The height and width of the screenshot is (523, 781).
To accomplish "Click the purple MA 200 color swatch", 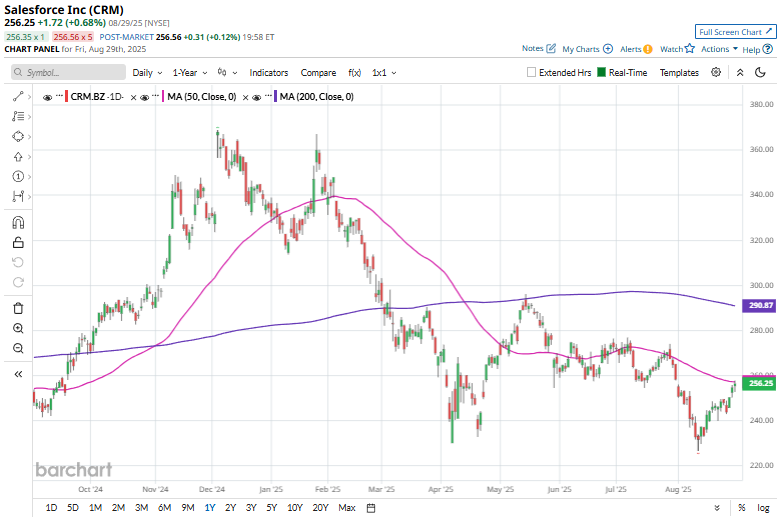I will 275,97.
